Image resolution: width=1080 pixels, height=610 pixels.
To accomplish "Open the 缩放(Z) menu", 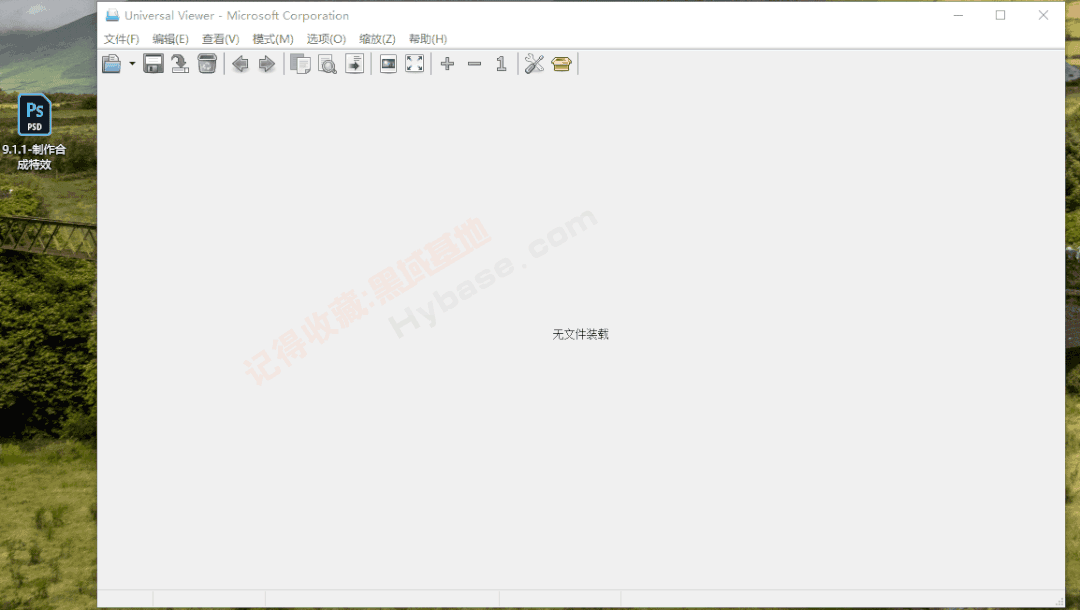I will [377, 39].
